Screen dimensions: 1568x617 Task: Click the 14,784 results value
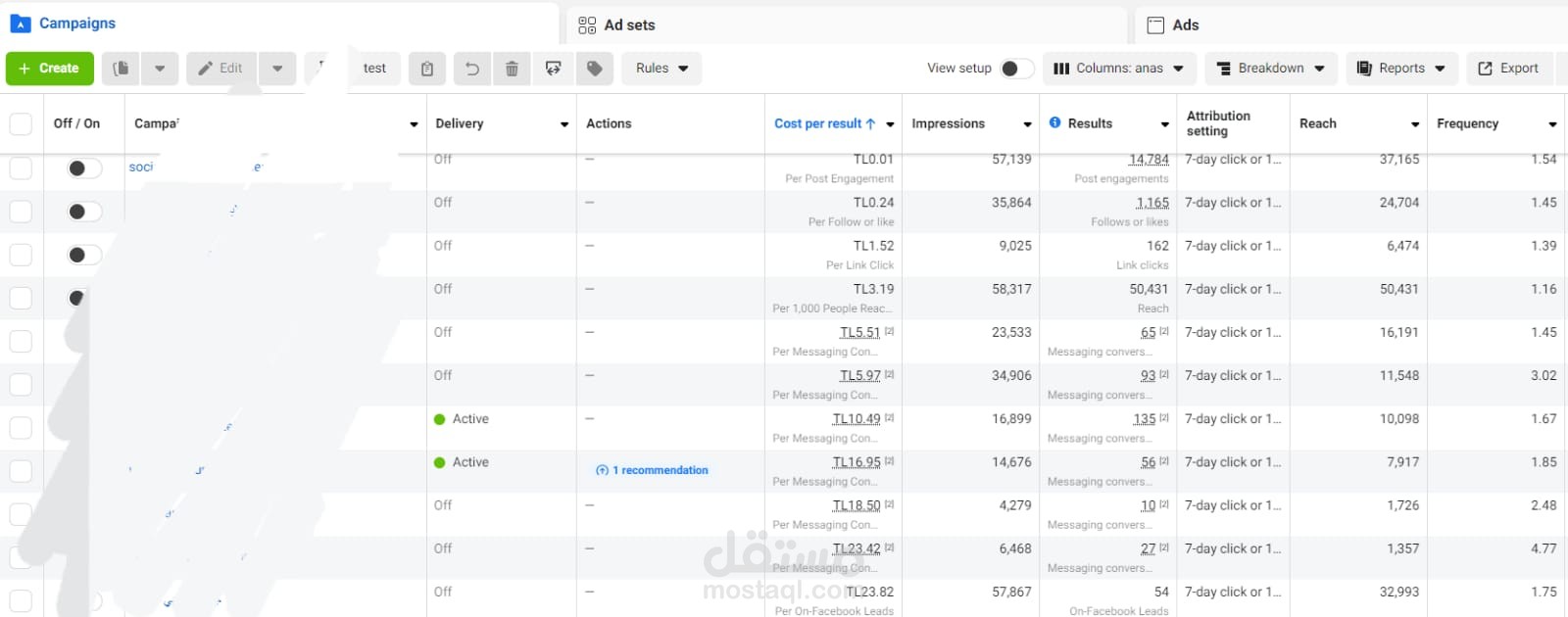(x=1149, y=160)
